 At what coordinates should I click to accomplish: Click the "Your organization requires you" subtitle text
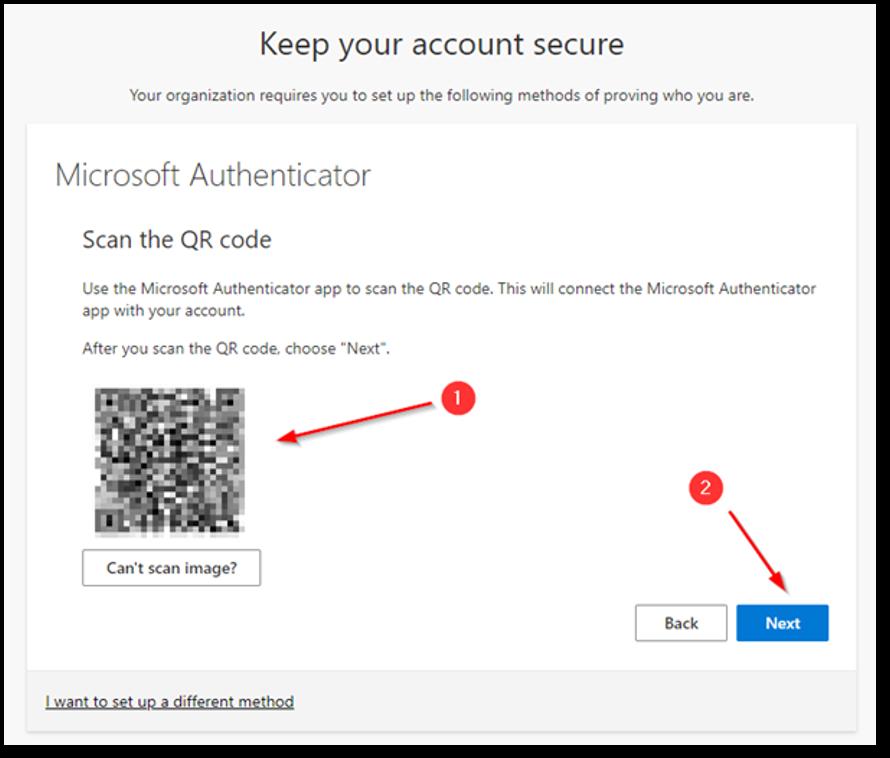[x=441, y=96]
